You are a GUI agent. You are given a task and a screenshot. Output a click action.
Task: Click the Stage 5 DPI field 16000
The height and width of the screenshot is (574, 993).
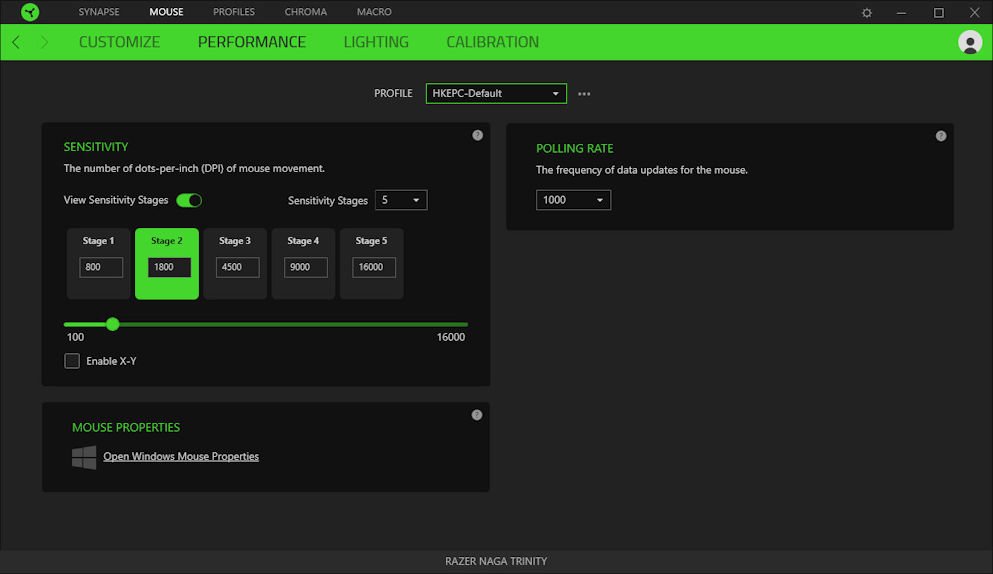click(374, 267)
